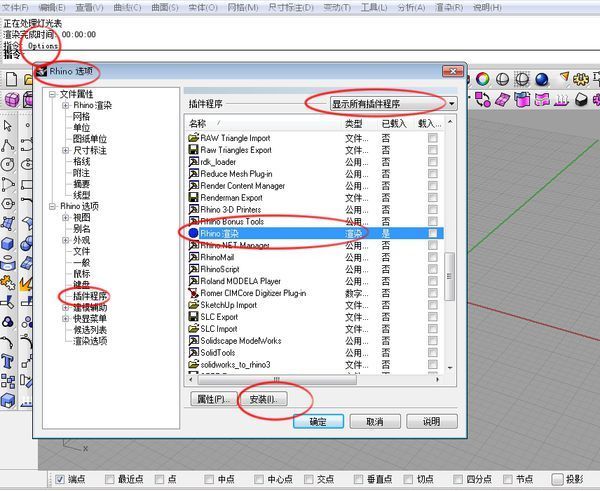Click the vertical scrollbar thumb of plug-in list
The image size is (600, 491).
[450, 276]
